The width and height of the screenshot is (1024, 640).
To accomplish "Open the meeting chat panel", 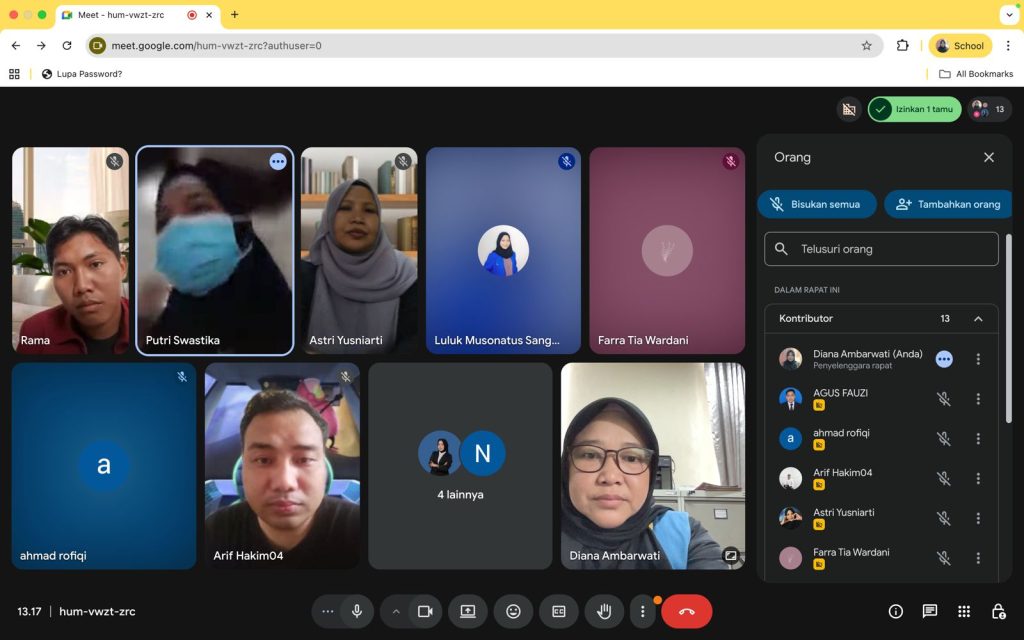I will pyautogui.click(x=930, y=611).
